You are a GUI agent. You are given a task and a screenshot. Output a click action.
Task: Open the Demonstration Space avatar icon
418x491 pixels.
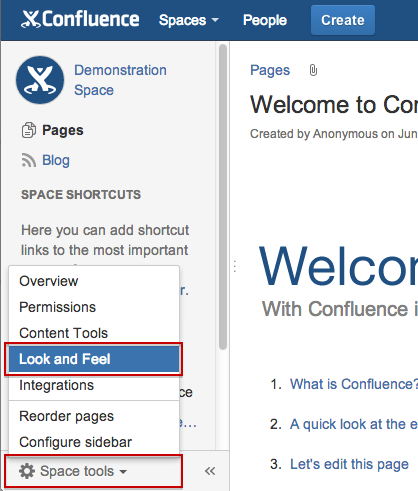pos(40,80)
